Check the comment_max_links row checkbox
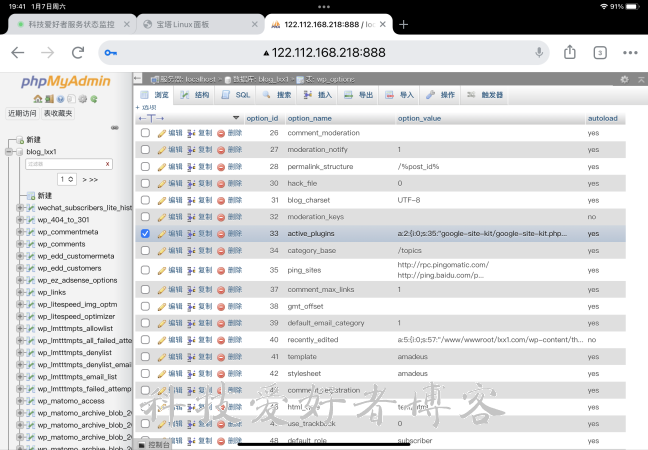 pyautogui.click(x=145, y=289)
